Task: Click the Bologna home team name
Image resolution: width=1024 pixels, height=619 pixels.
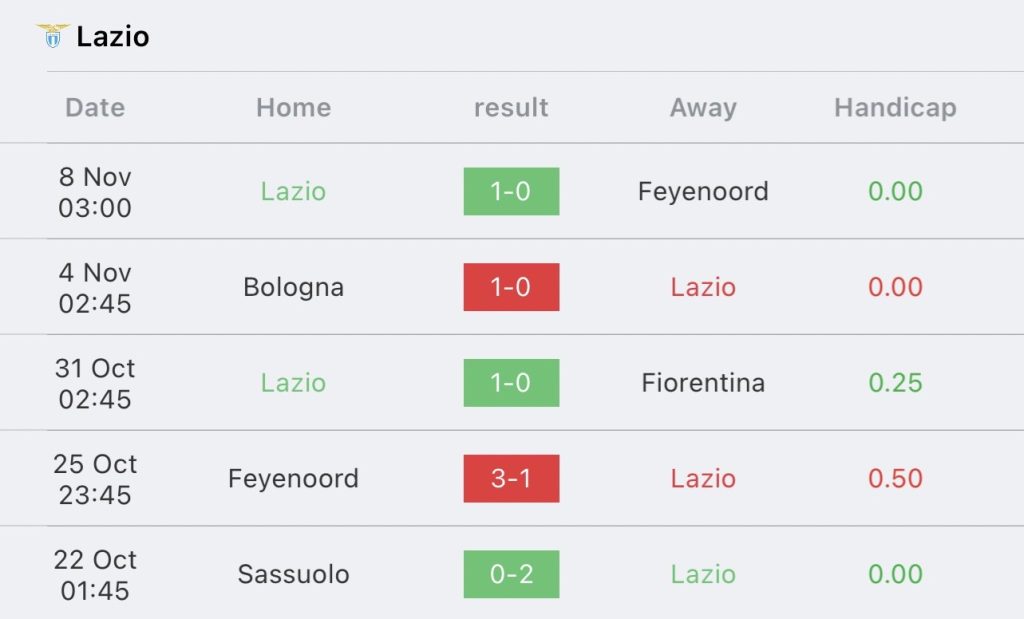Action: coord(293,287)
